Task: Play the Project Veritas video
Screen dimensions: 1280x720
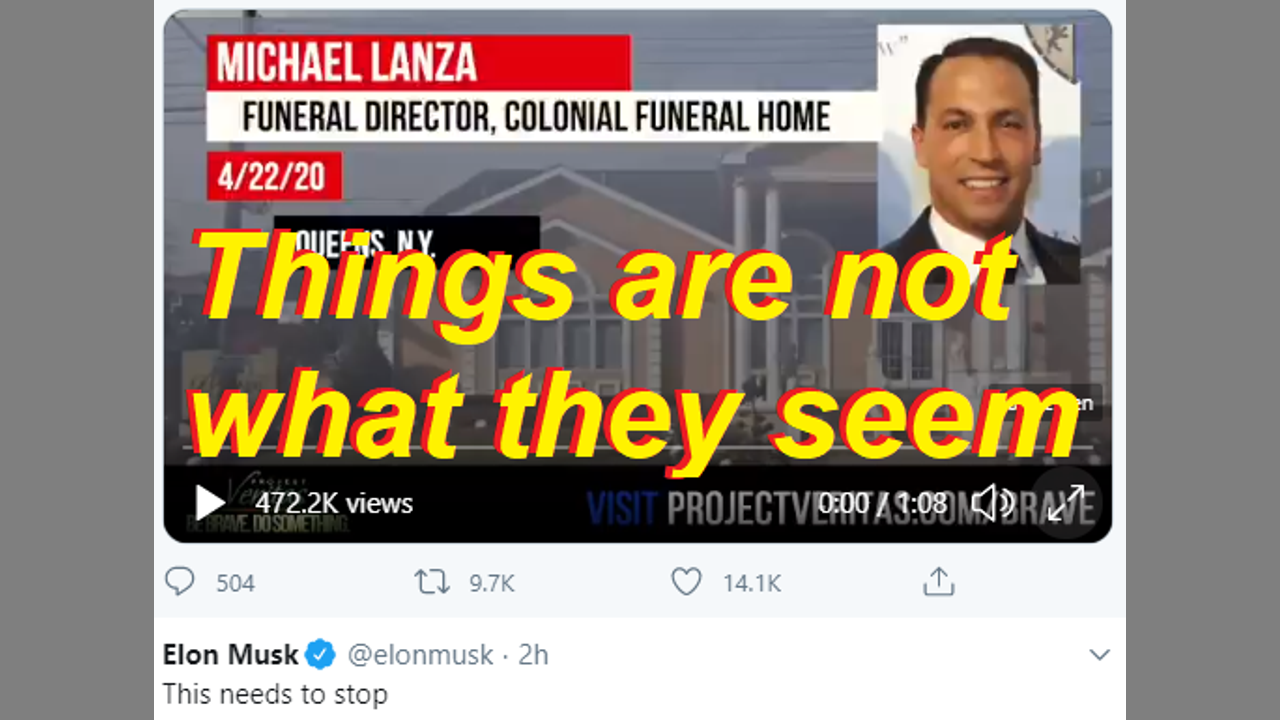Action: (210, 502)
